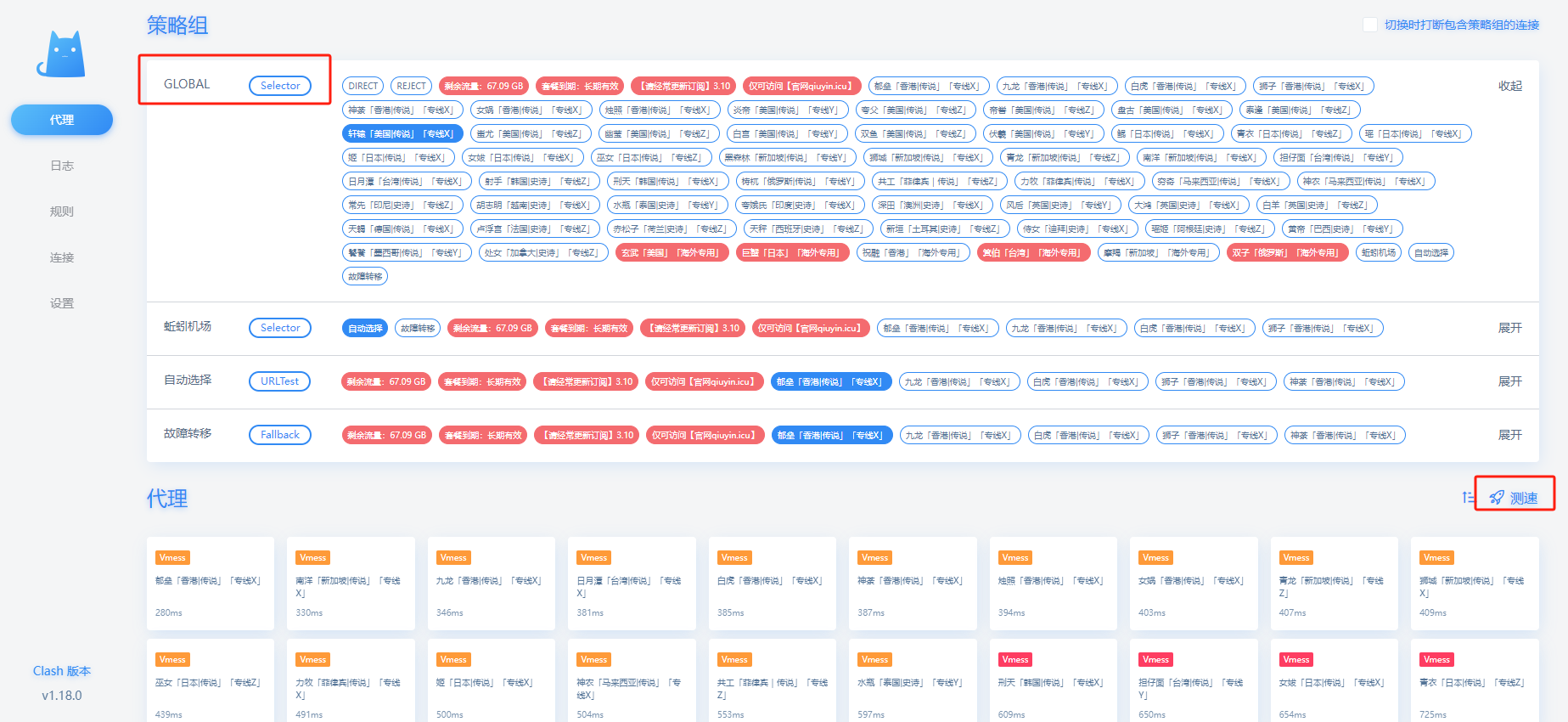Screen dimensions: 1568x722
Task: Switch to the 规则 rules tab
Action: pyautogui.click(x=62, y=212)
